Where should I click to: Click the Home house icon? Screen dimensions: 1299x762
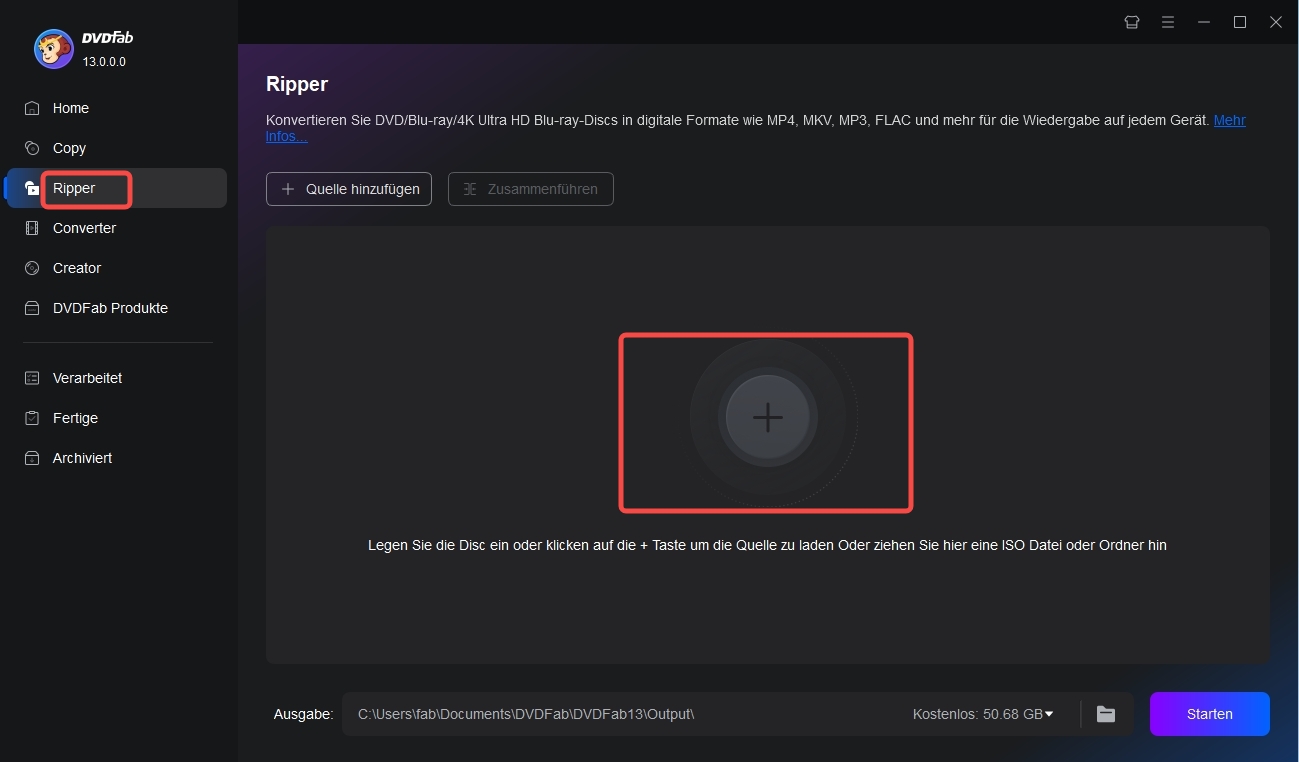(x=32, y=108)
